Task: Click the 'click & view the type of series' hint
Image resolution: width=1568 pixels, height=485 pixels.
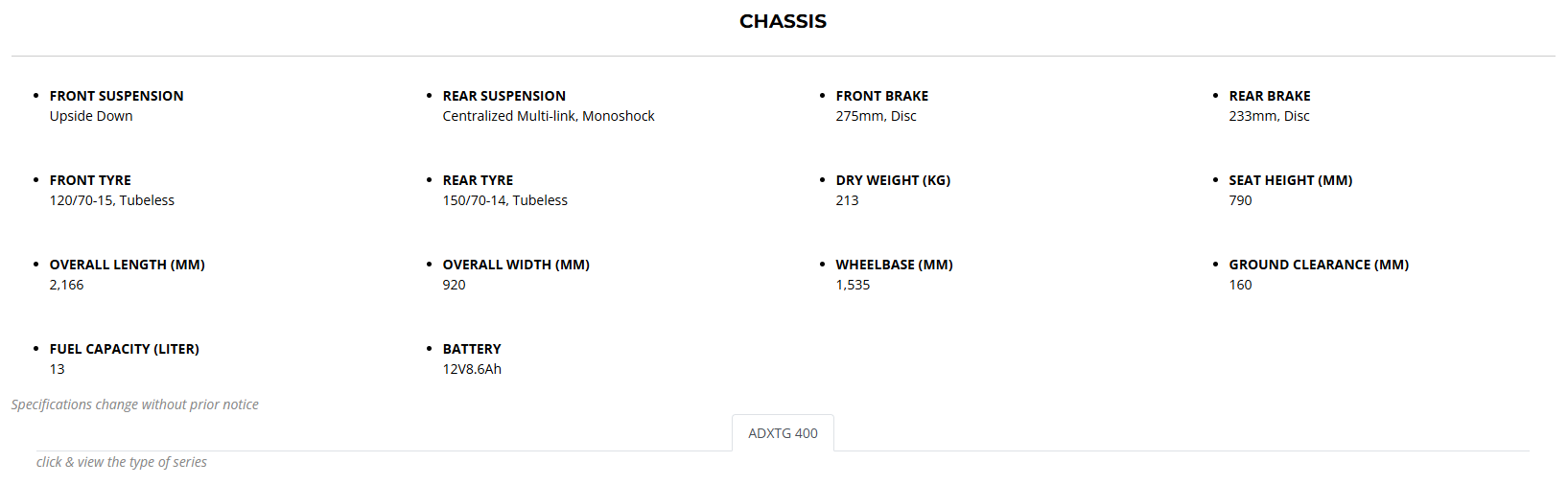Action: (121, 462)
